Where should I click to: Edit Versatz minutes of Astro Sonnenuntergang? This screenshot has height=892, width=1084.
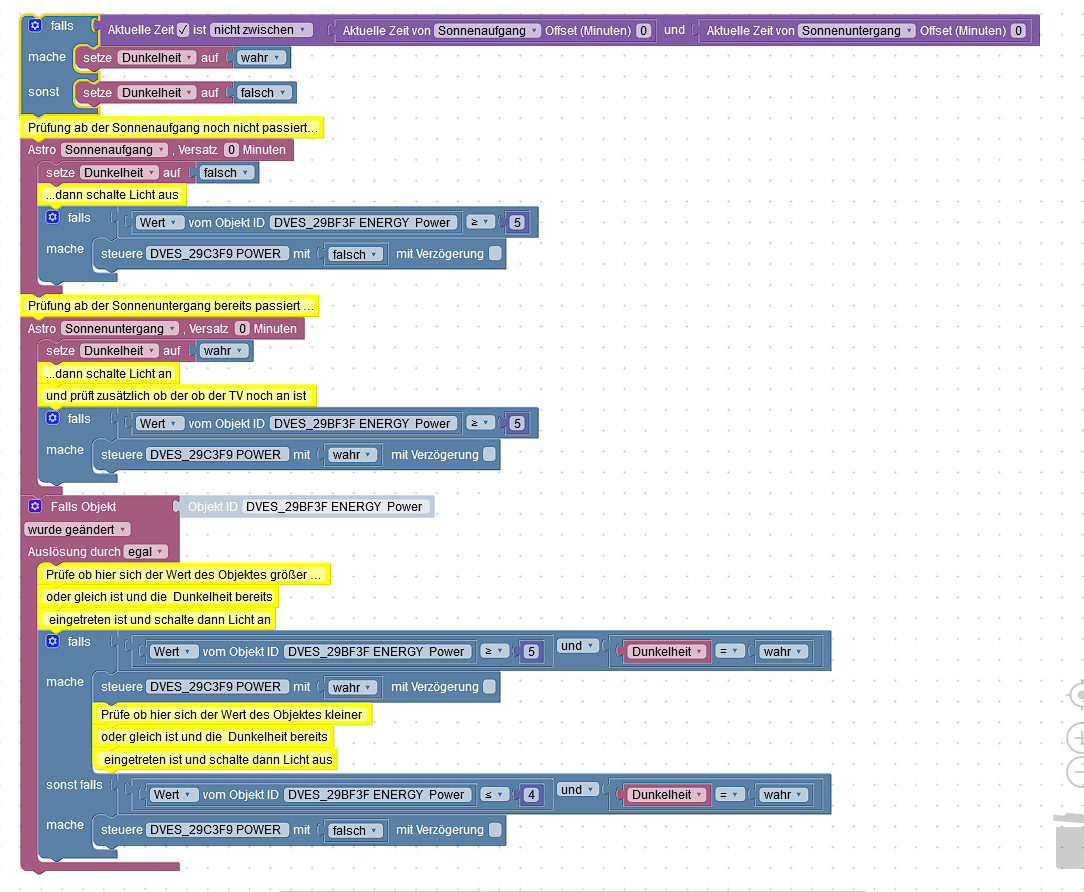coord(243,328)
